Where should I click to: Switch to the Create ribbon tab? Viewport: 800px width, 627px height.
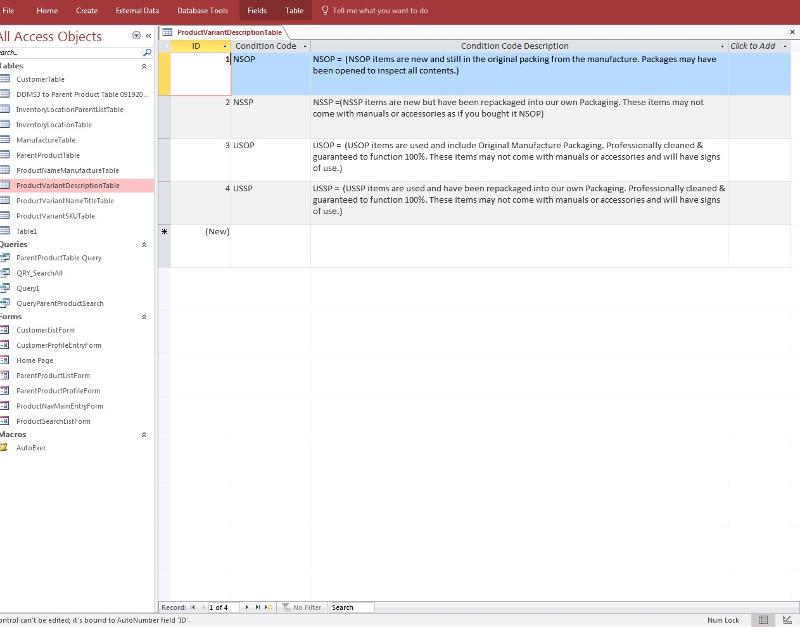[x=86, y=10]
